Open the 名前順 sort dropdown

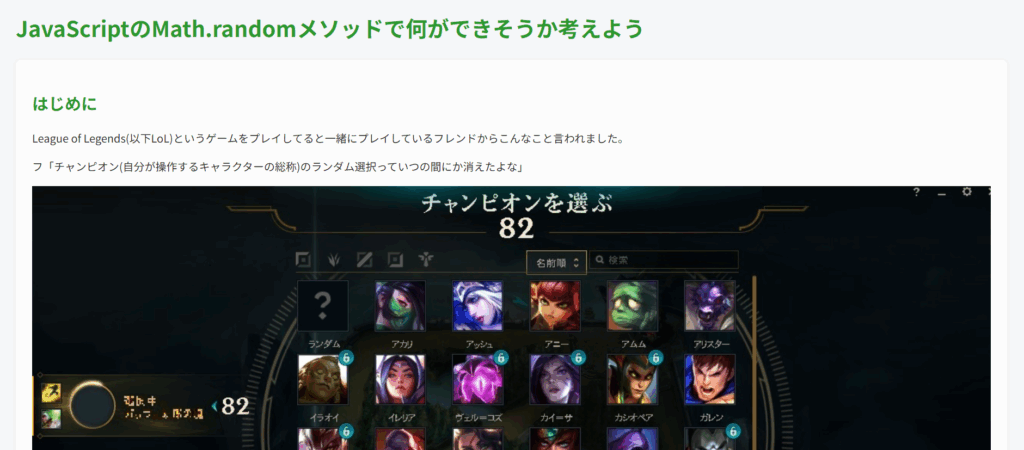(x=556, y=263)
